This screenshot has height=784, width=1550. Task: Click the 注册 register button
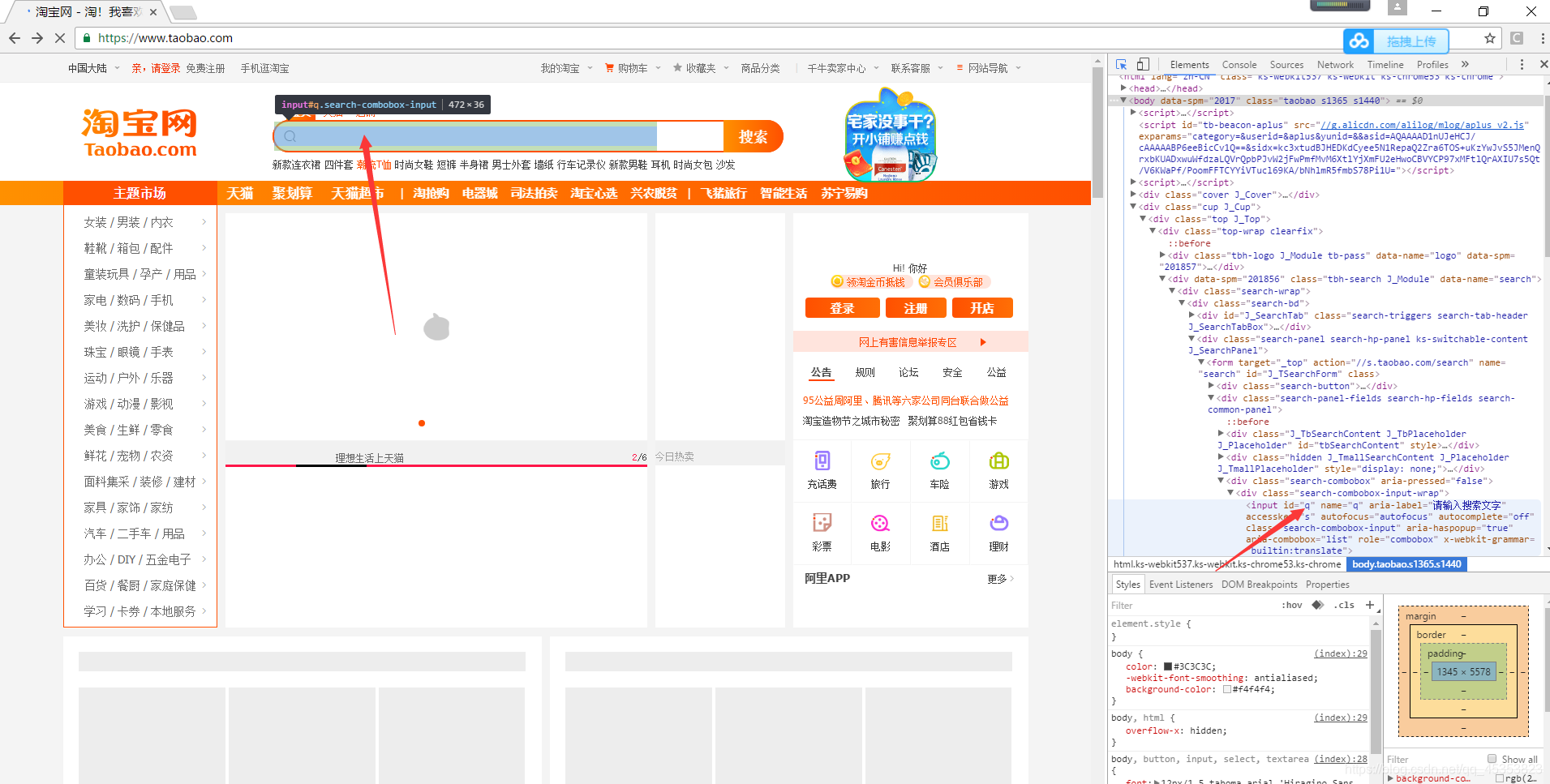(916, 308)
